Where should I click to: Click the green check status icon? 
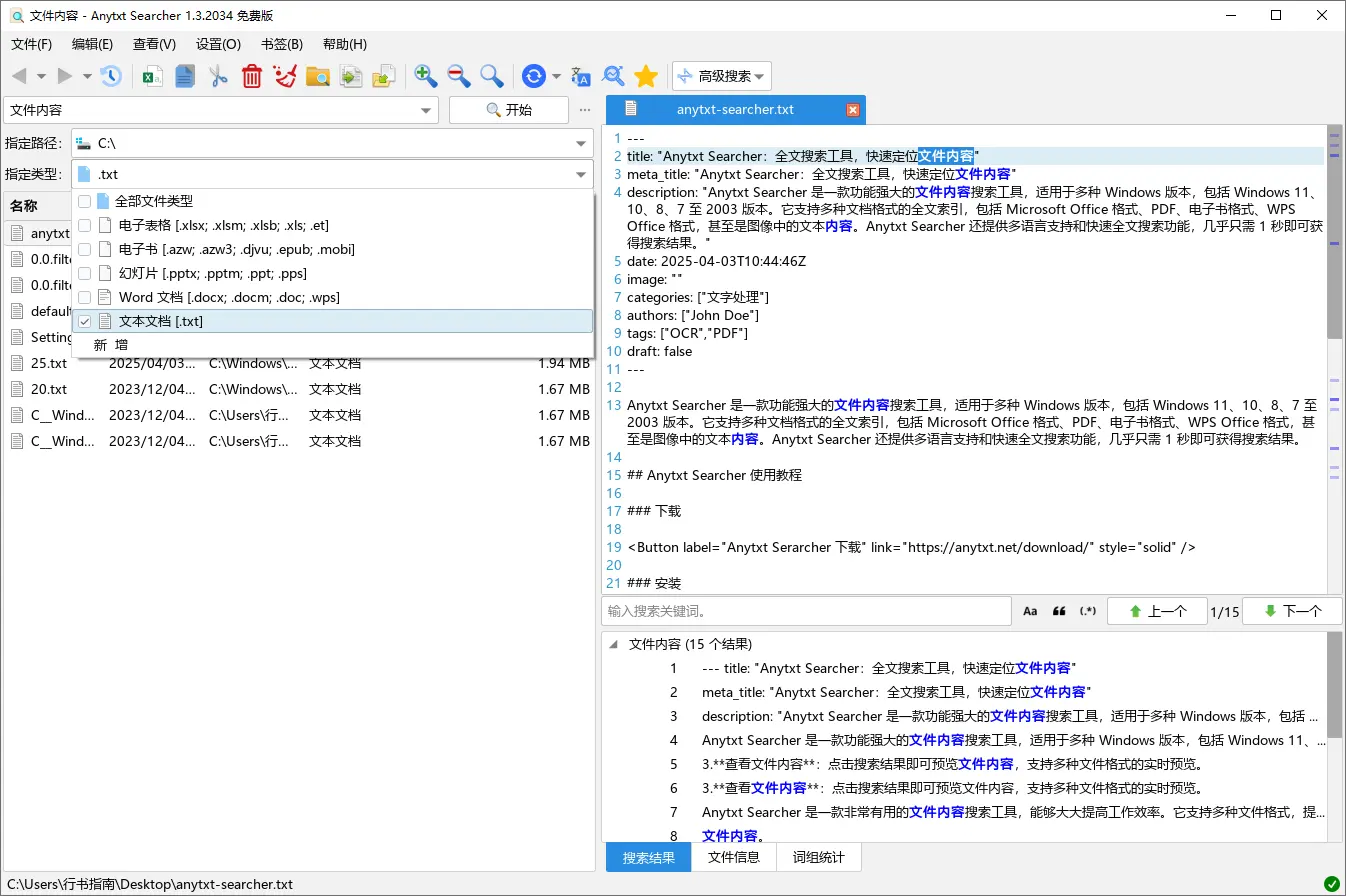pyautogui.click(x=1332, y=884)
